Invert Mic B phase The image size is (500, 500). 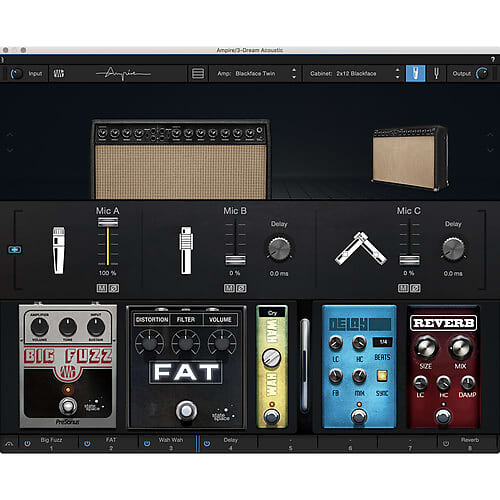241,288
